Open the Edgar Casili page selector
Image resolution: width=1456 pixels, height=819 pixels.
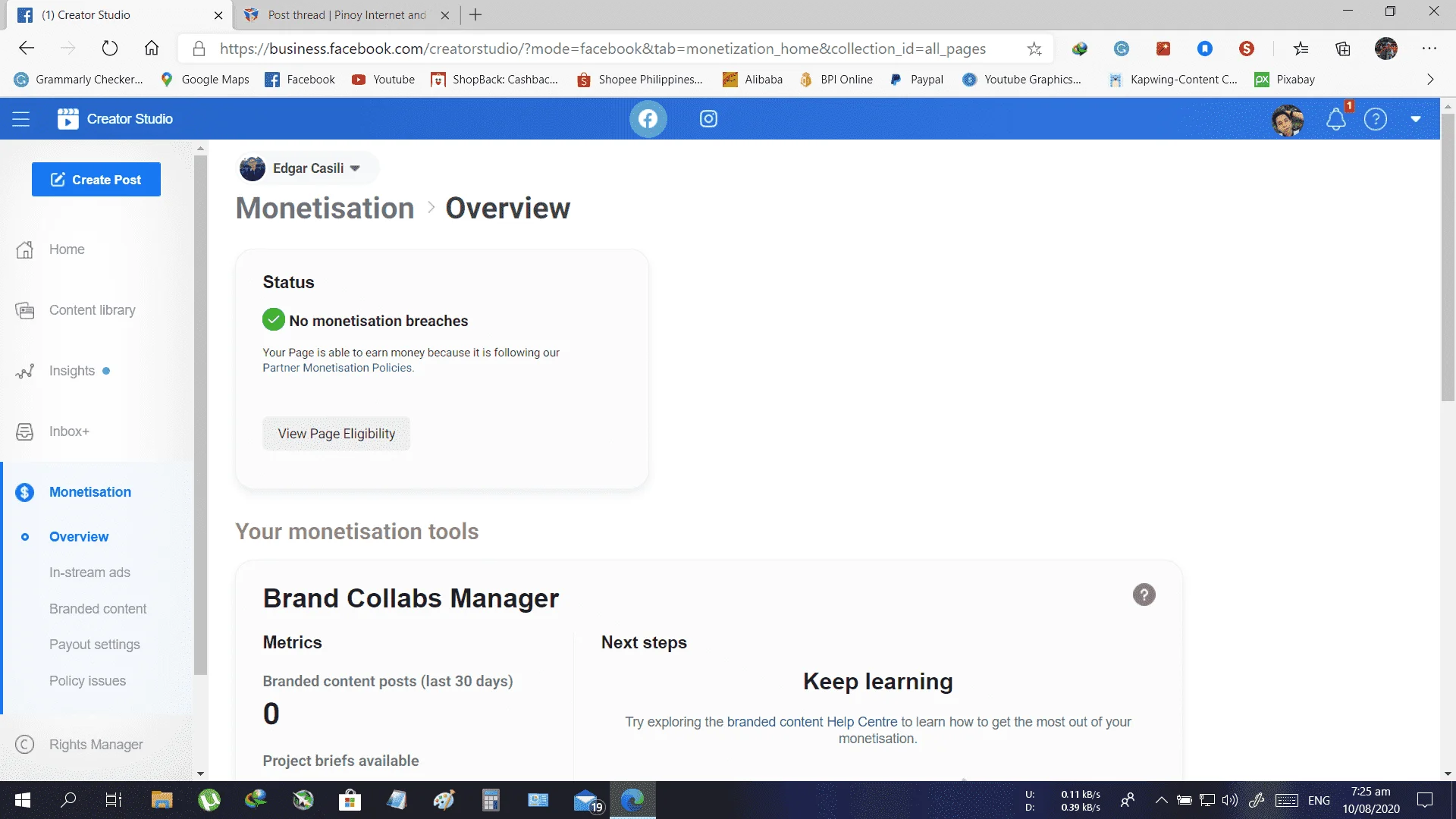pyautogui.click(x=307, y=168)
